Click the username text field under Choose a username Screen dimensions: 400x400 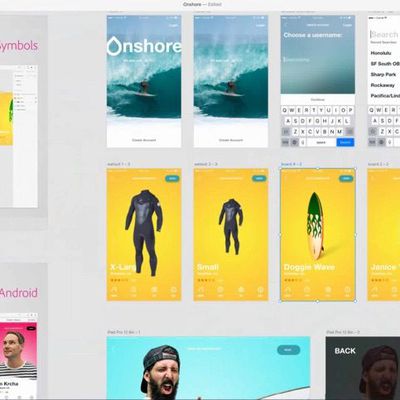point(318,60)
